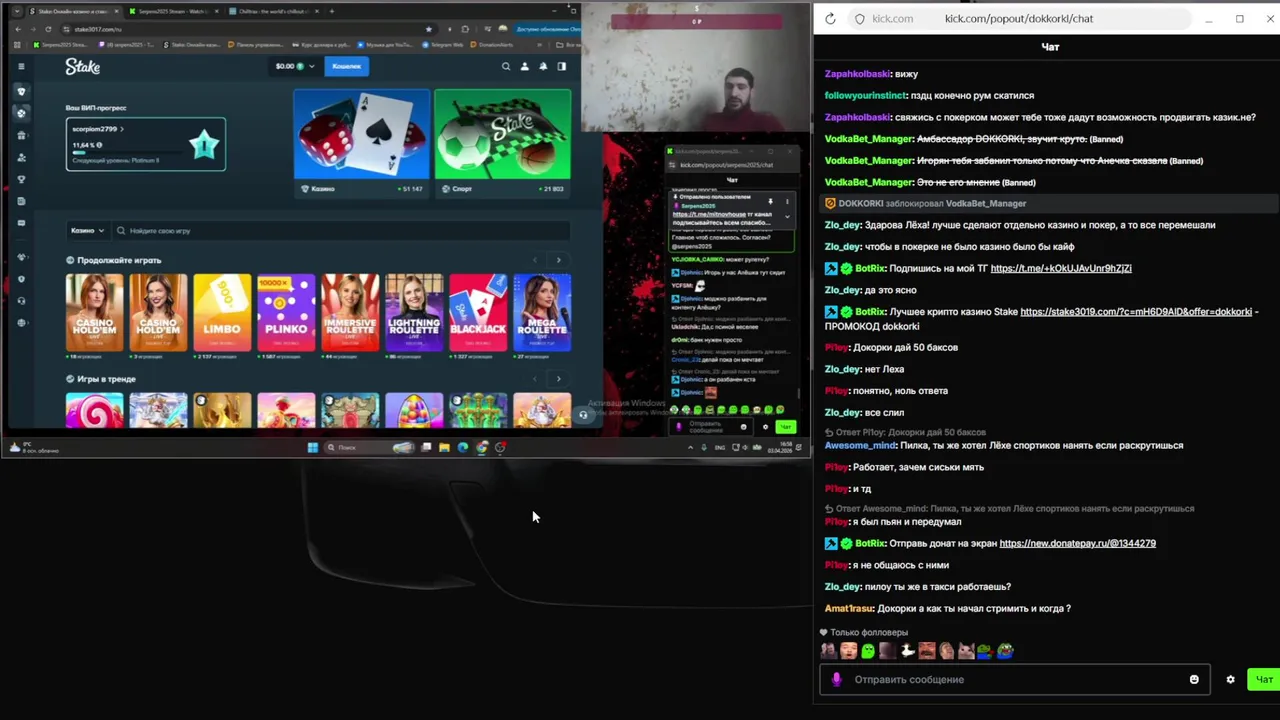Screen dimensions: 1280x720
Task: Select the casino icon in Stake sidebar
Action: 21,91
